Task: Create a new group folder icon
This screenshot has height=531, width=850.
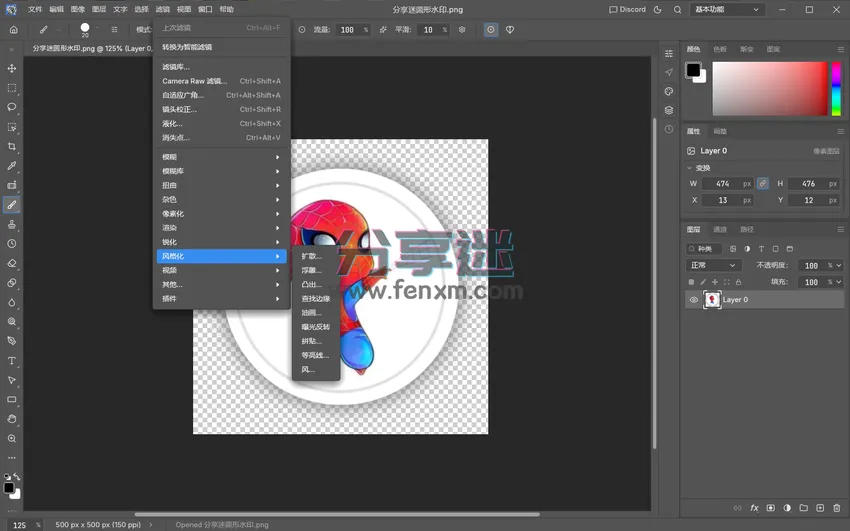Action: click(803, 508)
